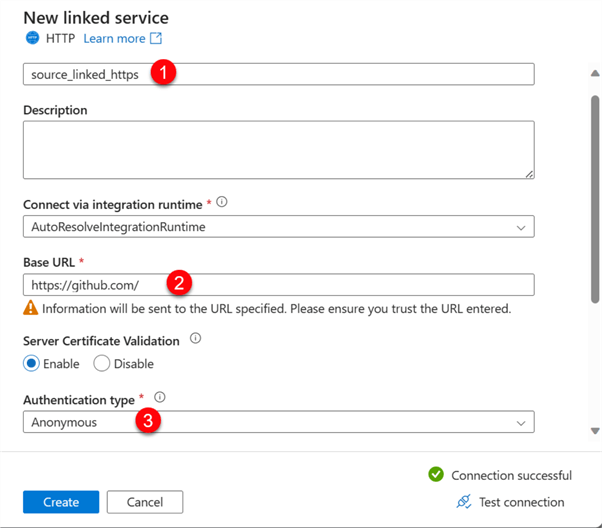Click info icon beside Authentication type

click(160, 398)
